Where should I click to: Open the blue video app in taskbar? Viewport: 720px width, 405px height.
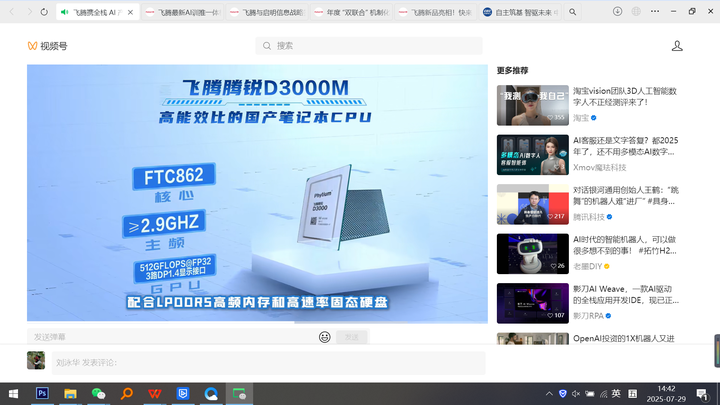183,394
